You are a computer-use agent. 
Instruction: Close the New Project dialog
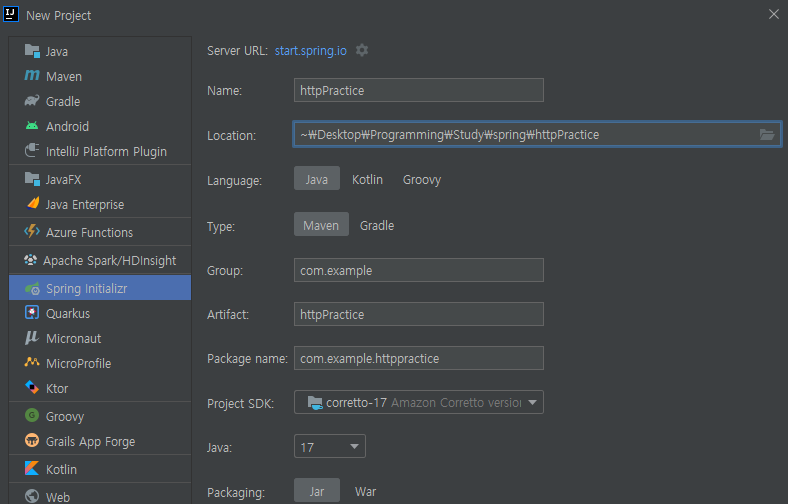(774, 14)
